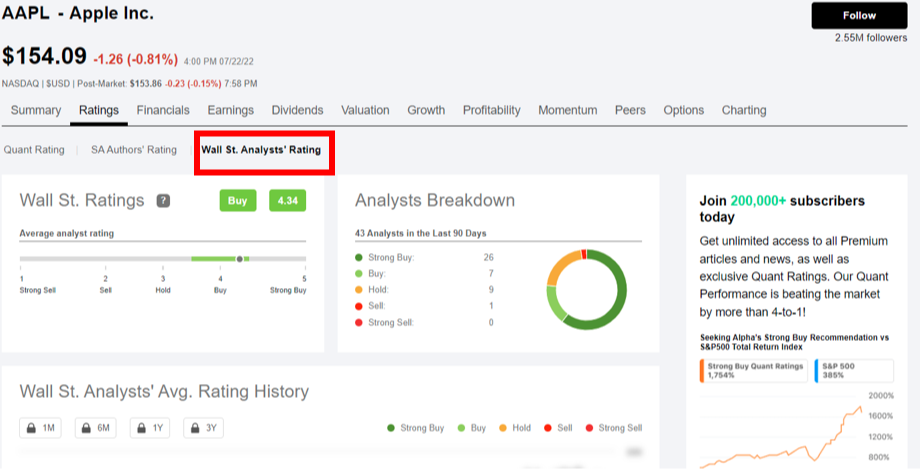The height and width of the screenshot is (473, 920).
Task: Click the 43 Analysts in the Last 90 Days text
Action: tap(421, 234)
